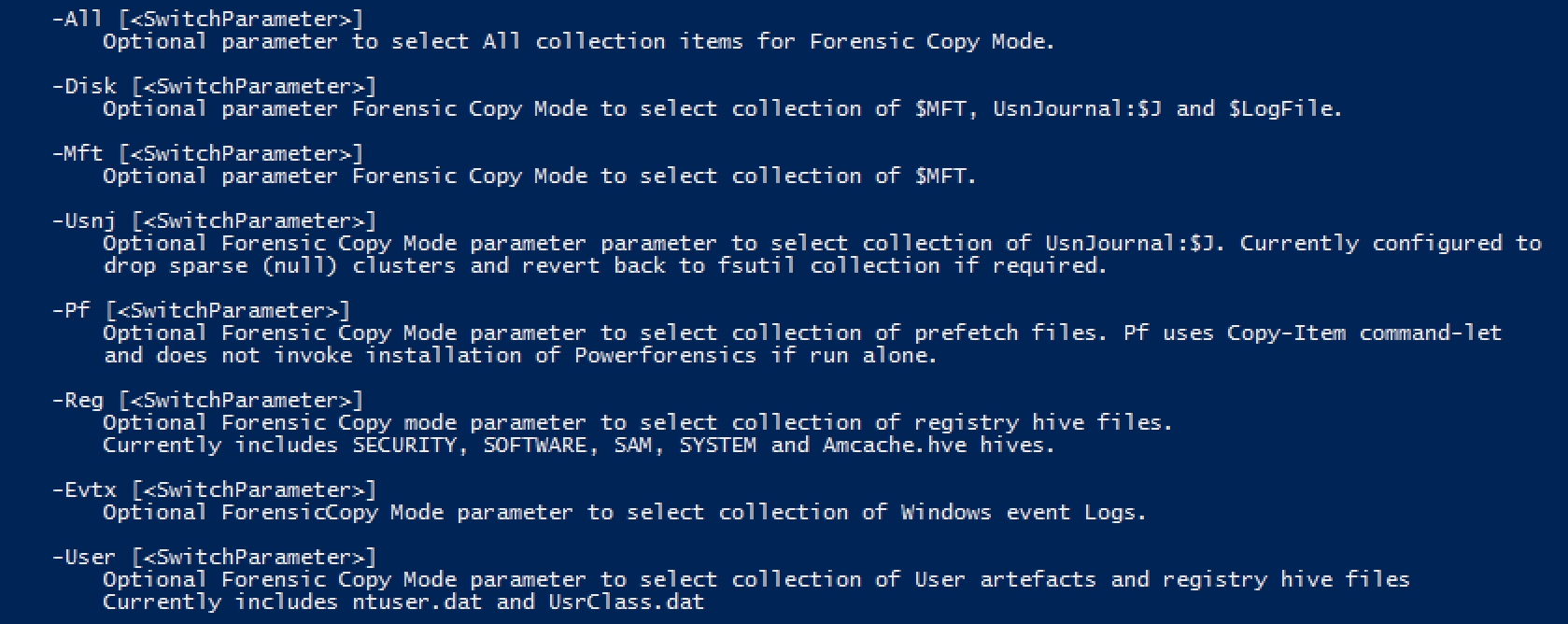
Task: Click the -Pf parameter heading
Action: coord(71,310)
